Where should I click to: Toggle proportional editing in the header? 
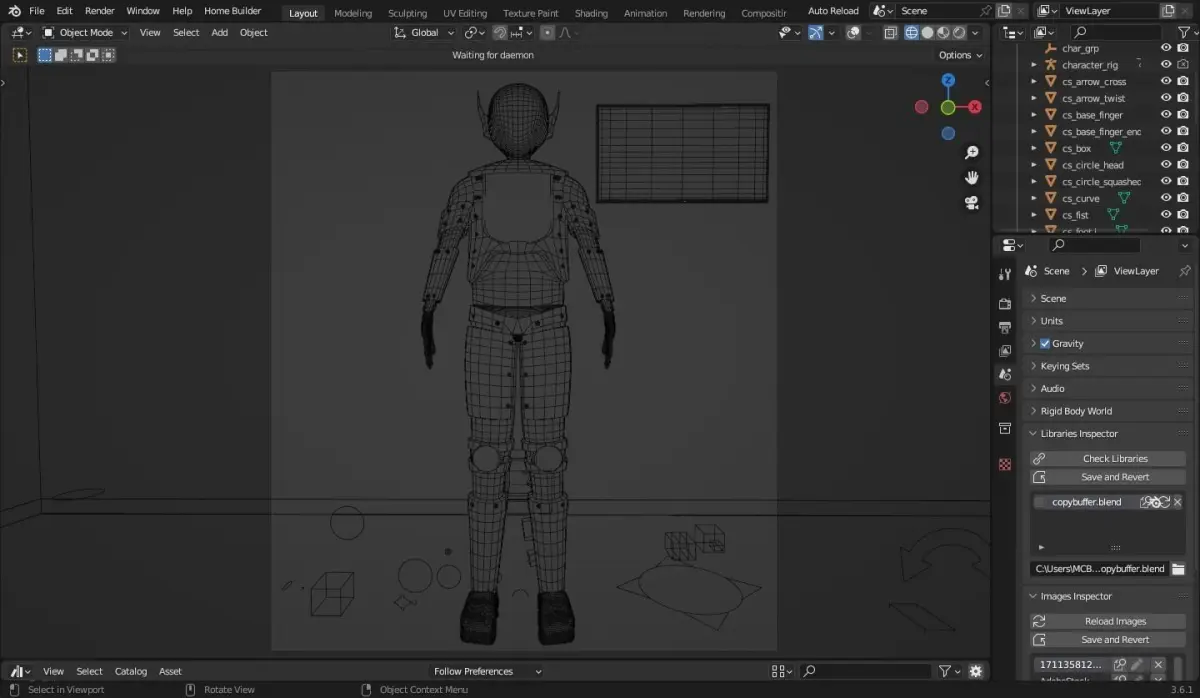[547, 32]
